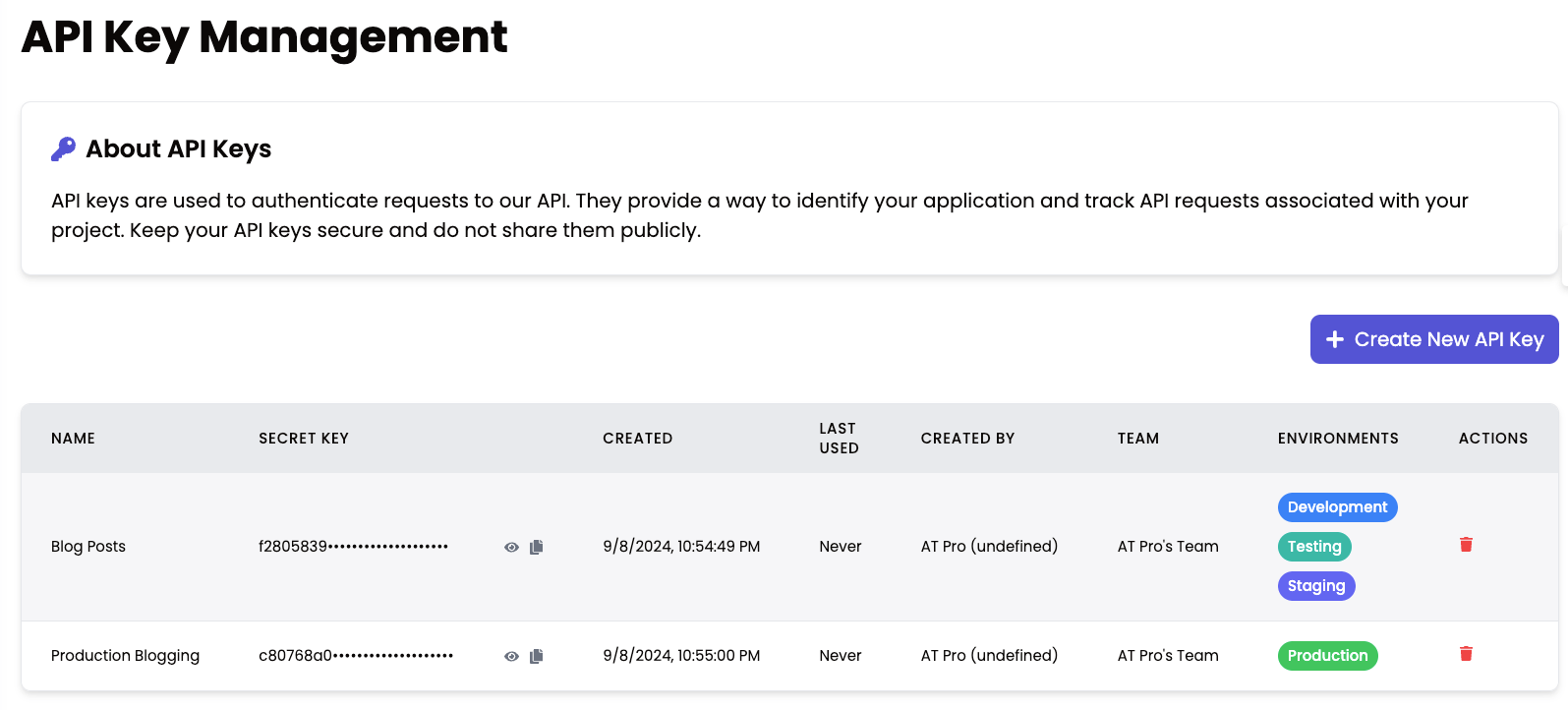Delete the Blog Posts API key
This screenshot has height=710, width=1568.
(x=1466, y=544)
